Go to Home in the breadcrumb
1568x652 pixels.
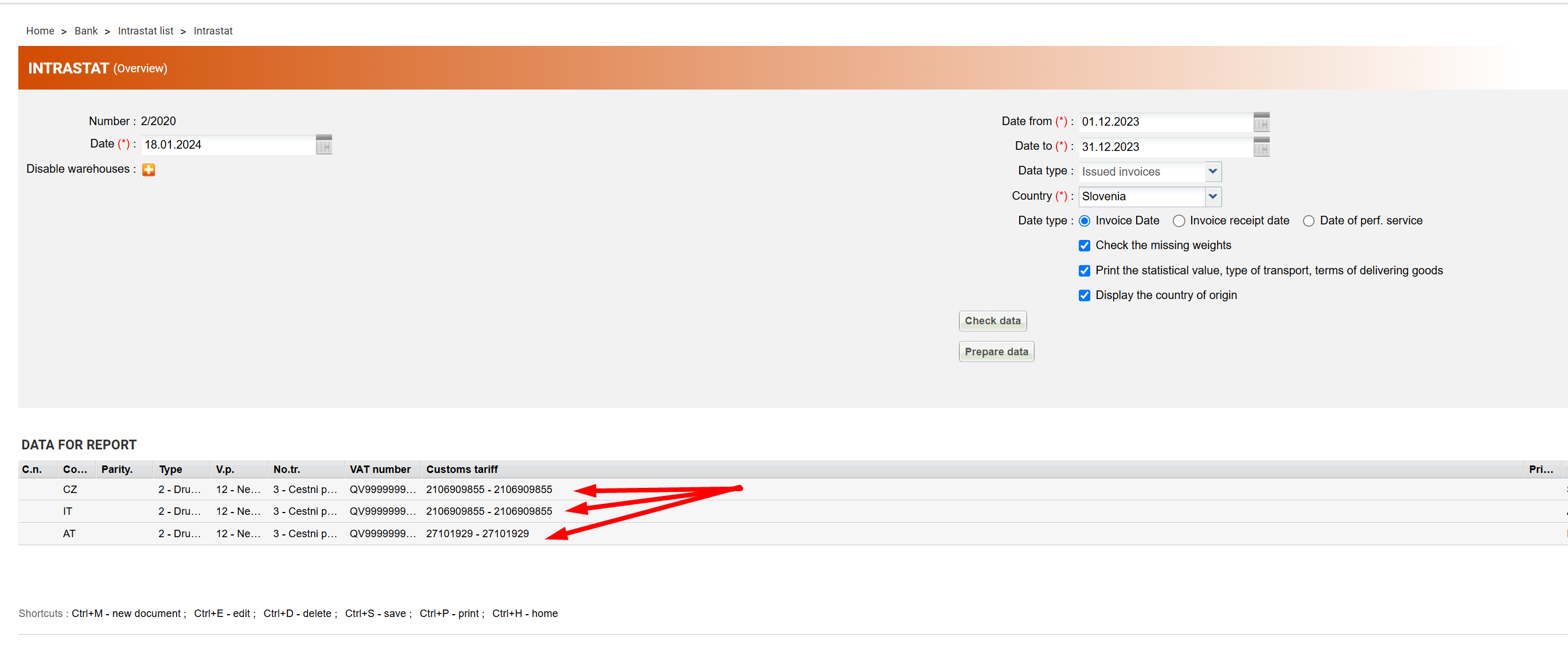pos(40,31)
